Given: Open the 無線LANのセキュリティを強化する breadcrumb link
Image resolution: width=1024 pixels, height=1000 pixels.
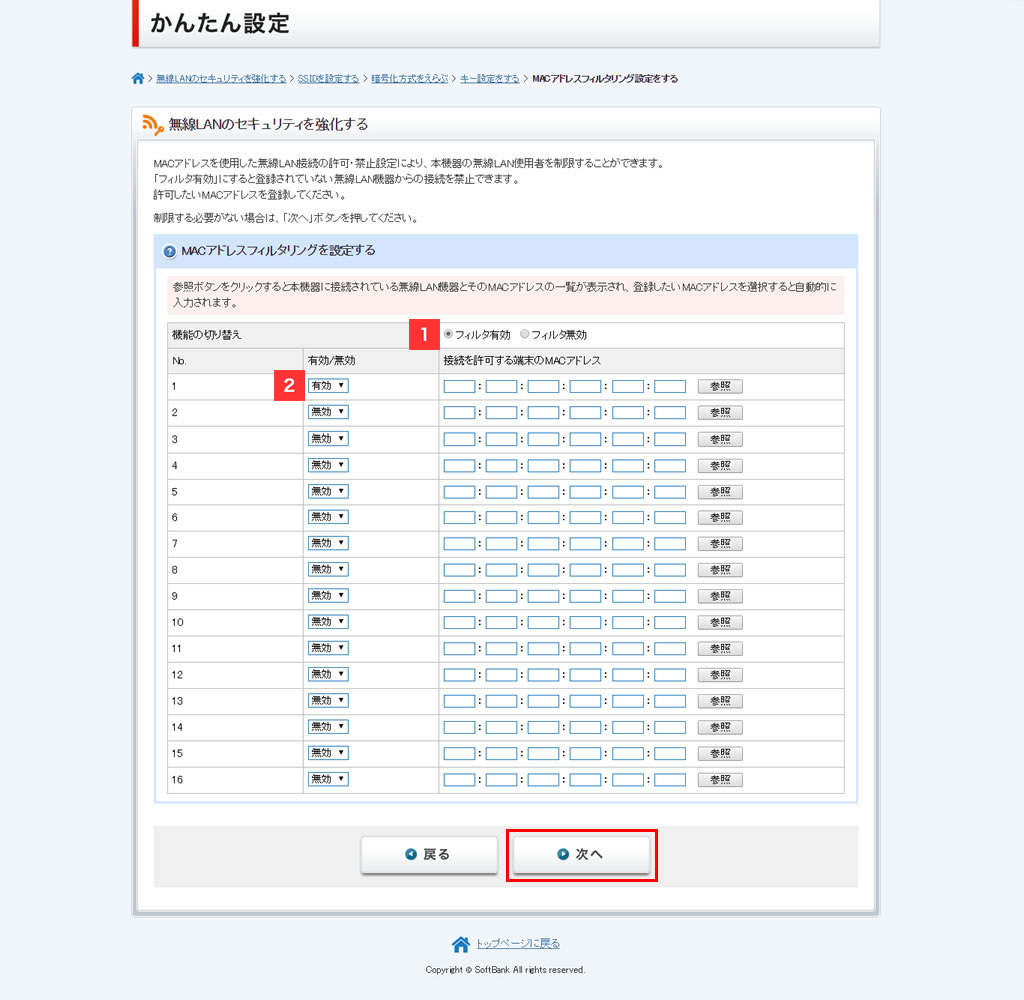Looking at the screenshot, I should pos(221,78).
